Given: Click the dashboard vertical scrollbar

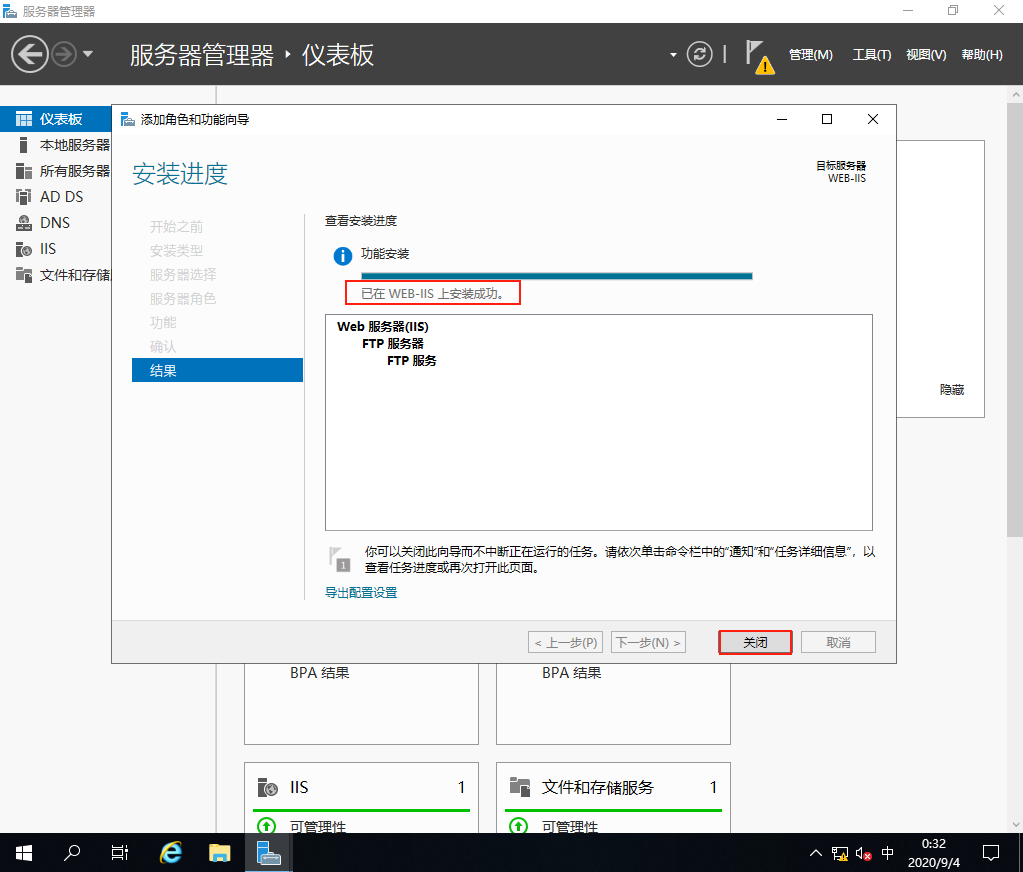Looking at the screenshot, I should click(1015, 319).
